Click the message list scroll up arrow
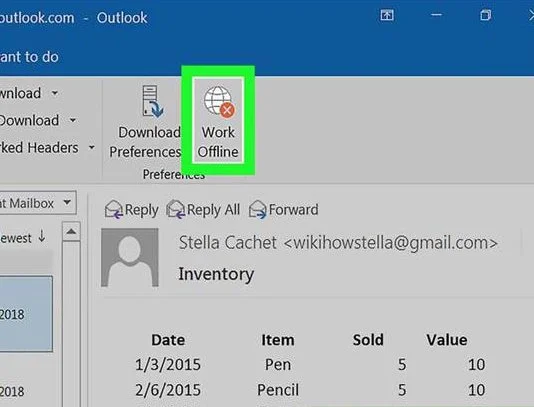Screen dimensions: 534x407 71,232
